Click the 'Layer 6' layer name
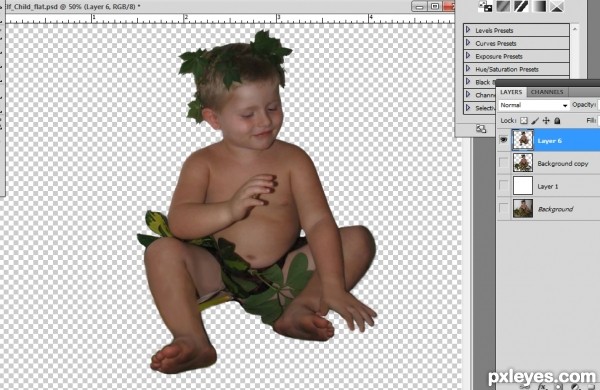Image resolution: width=600 pixels, height=390 pixels. click(x=549, y=141)
